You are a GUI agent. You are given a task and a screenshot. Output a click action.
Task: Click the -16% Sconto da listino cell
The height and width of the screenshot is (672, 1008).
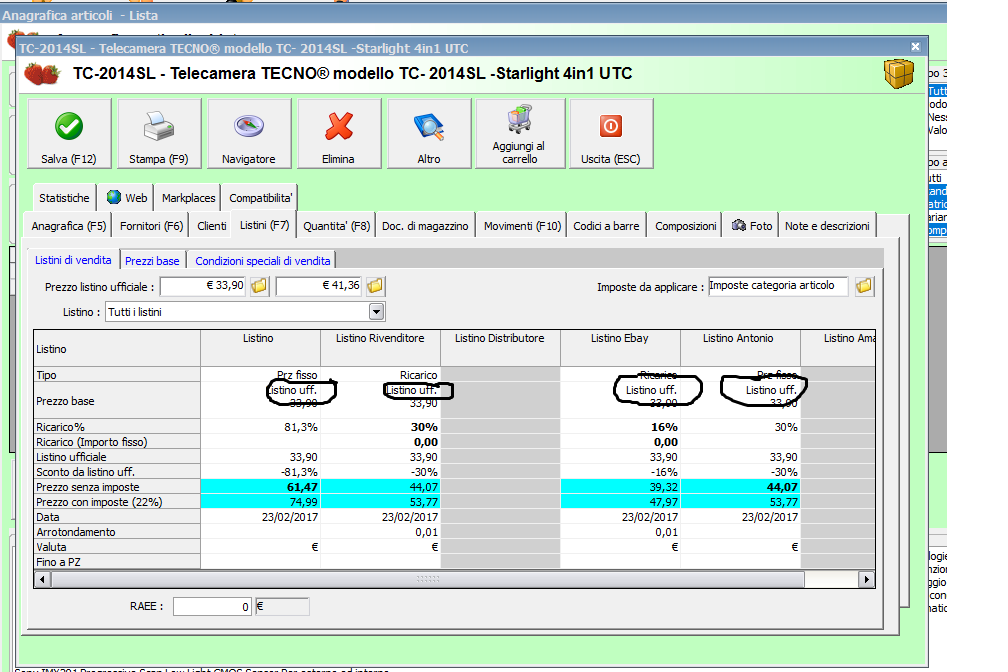point(620,472)
